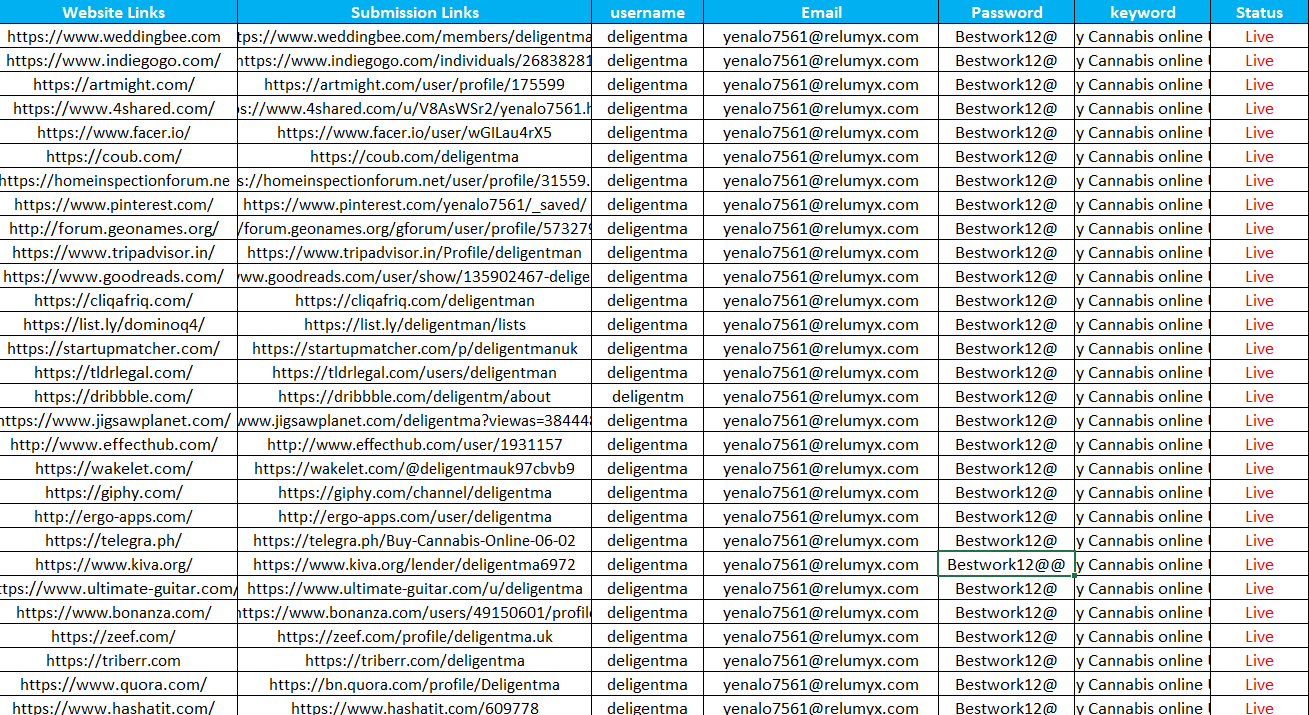Image resolution: width=1309 pixels, height=715 pixels.
Task: Select the username column header
Action: tap(647, 12)
